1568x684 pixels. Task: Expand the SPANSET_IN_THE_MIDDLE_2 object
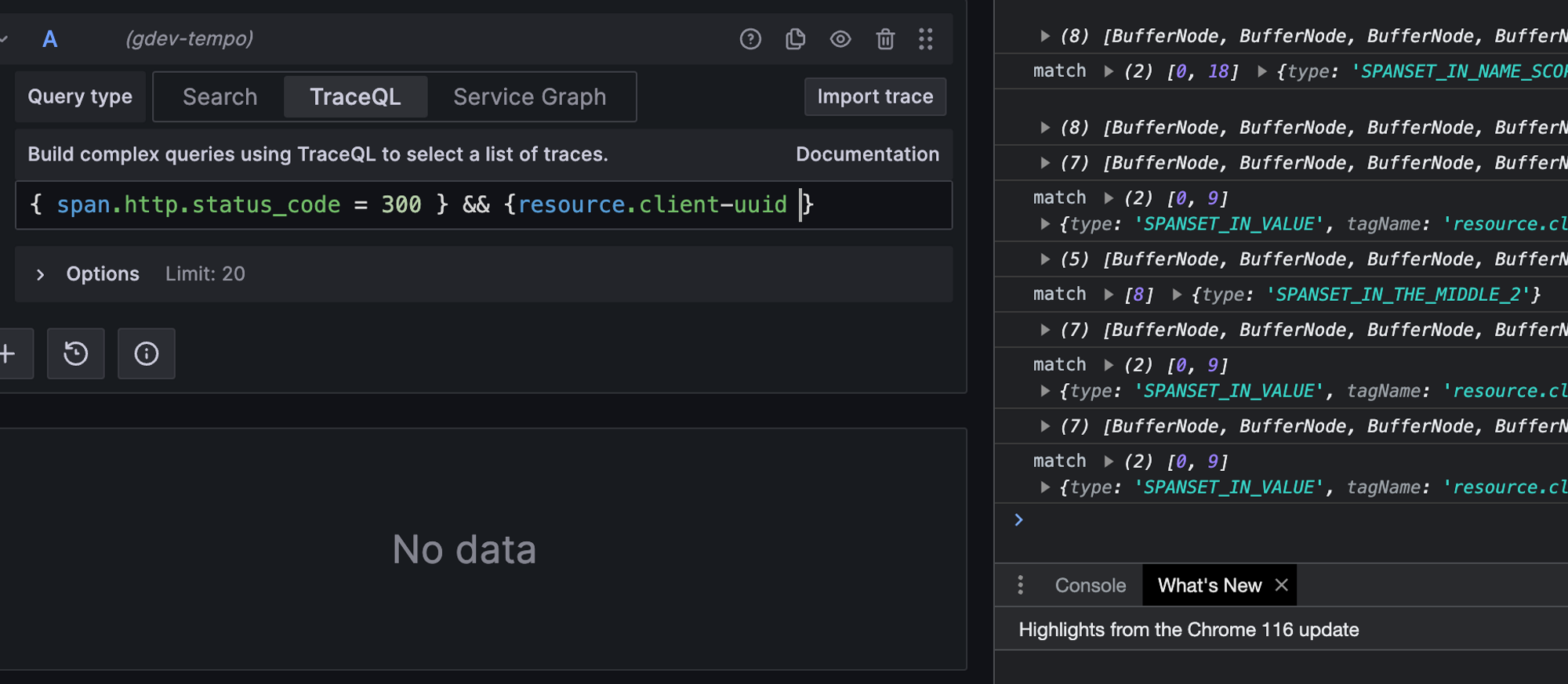click(x=1177, y=295)
